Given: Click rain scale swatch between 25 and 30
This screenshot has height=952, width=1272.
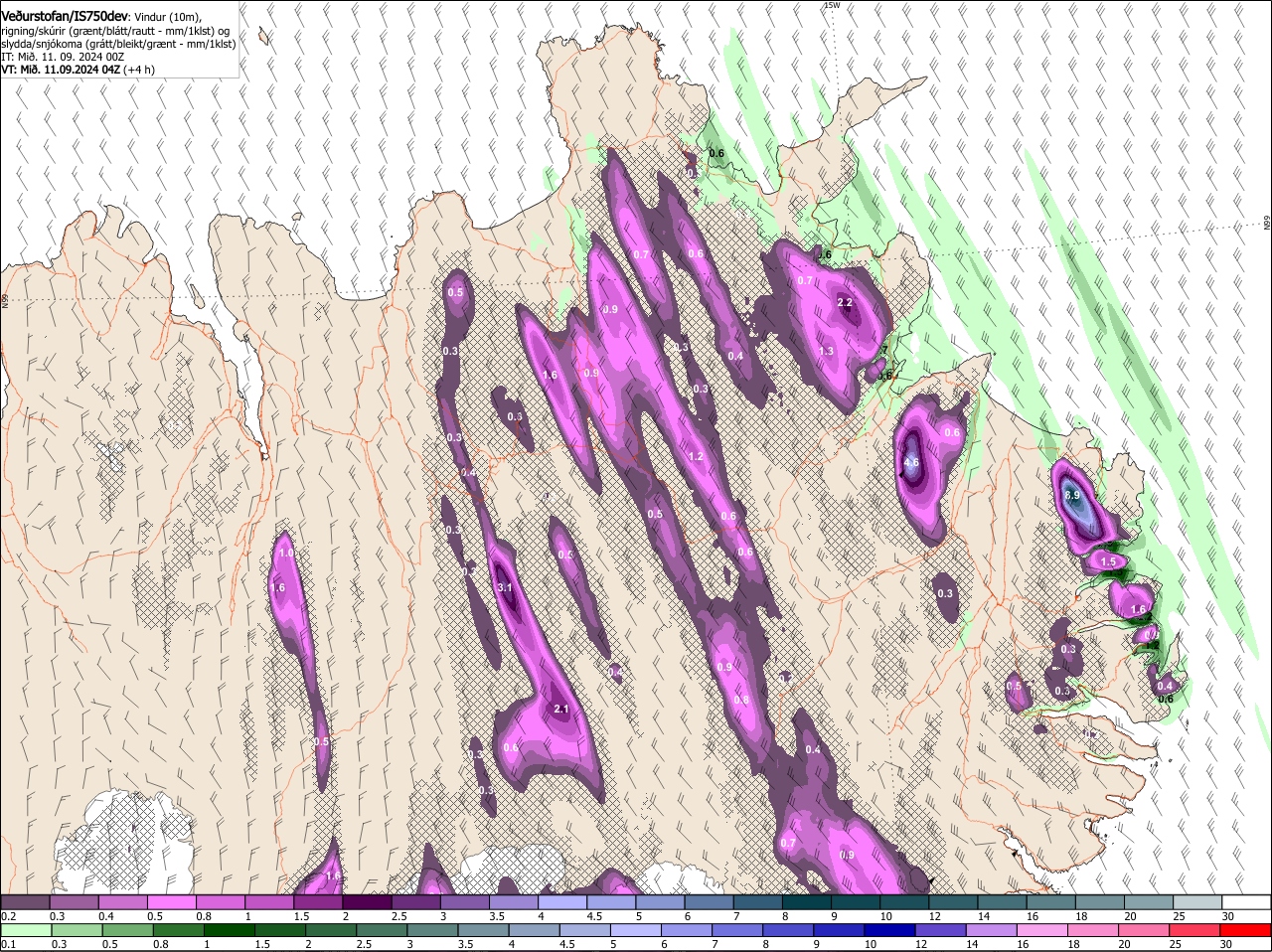Looking at the screenshot, I should pos(1196,930).
